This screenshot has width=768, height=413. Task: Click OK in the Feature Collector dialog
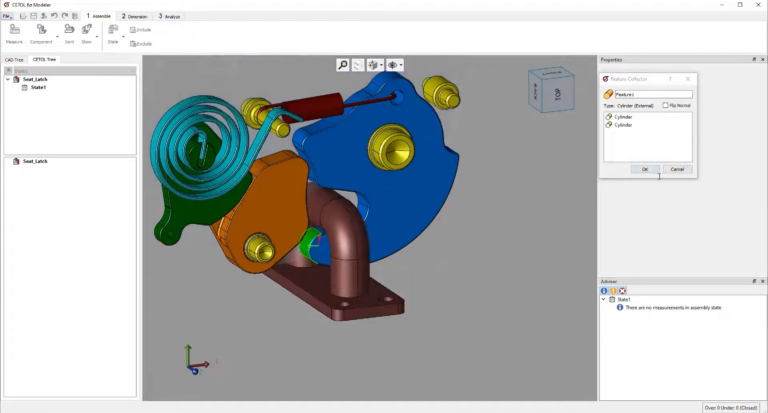[x=645, y=169]
